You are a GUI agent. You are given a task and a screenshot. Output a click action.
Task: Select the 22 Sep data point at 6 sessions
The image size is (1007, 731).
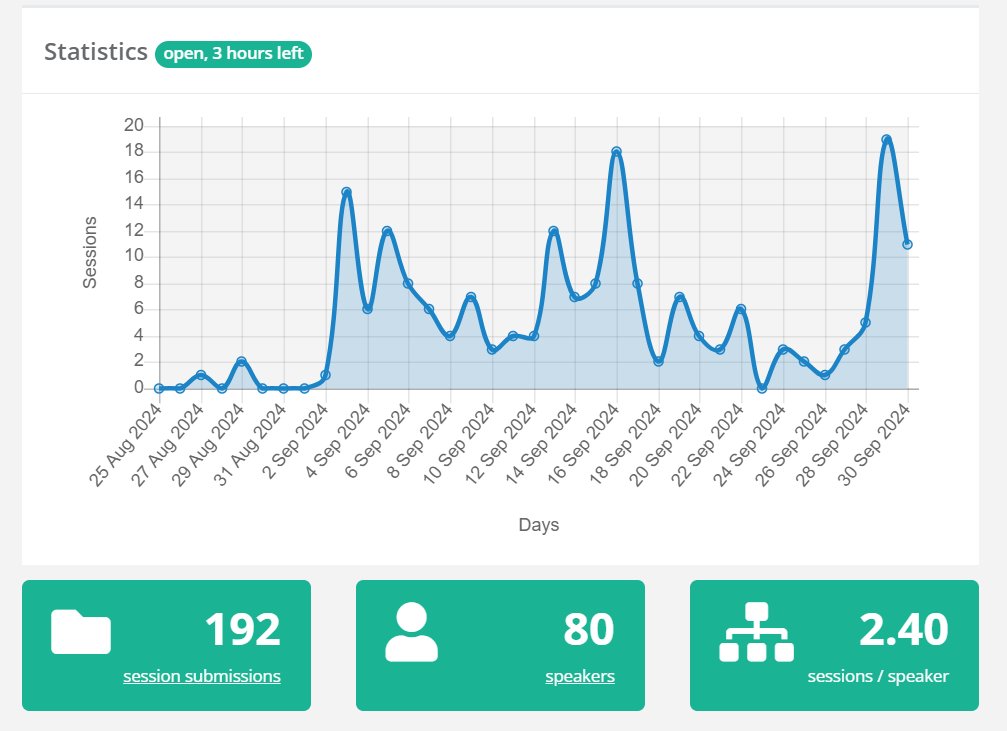(740, 310)
